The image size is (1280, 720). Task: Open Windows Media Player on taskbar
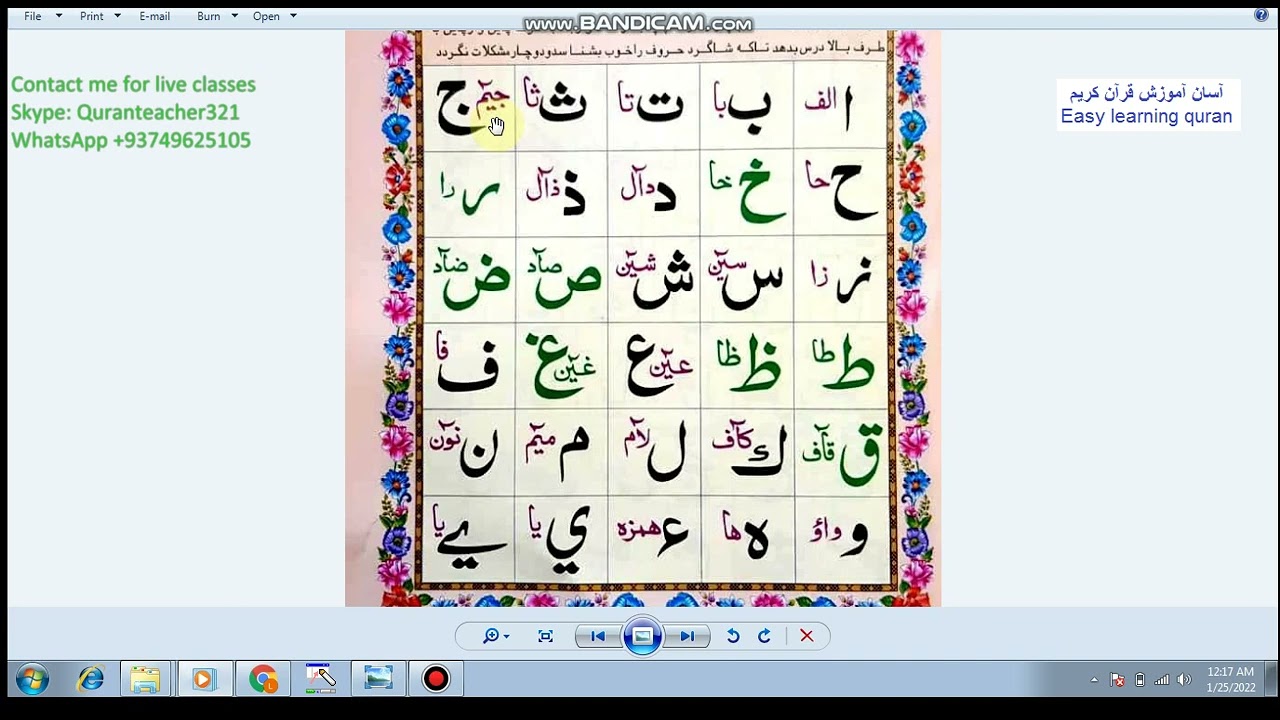pyautogui.click(x=203, y=679)
